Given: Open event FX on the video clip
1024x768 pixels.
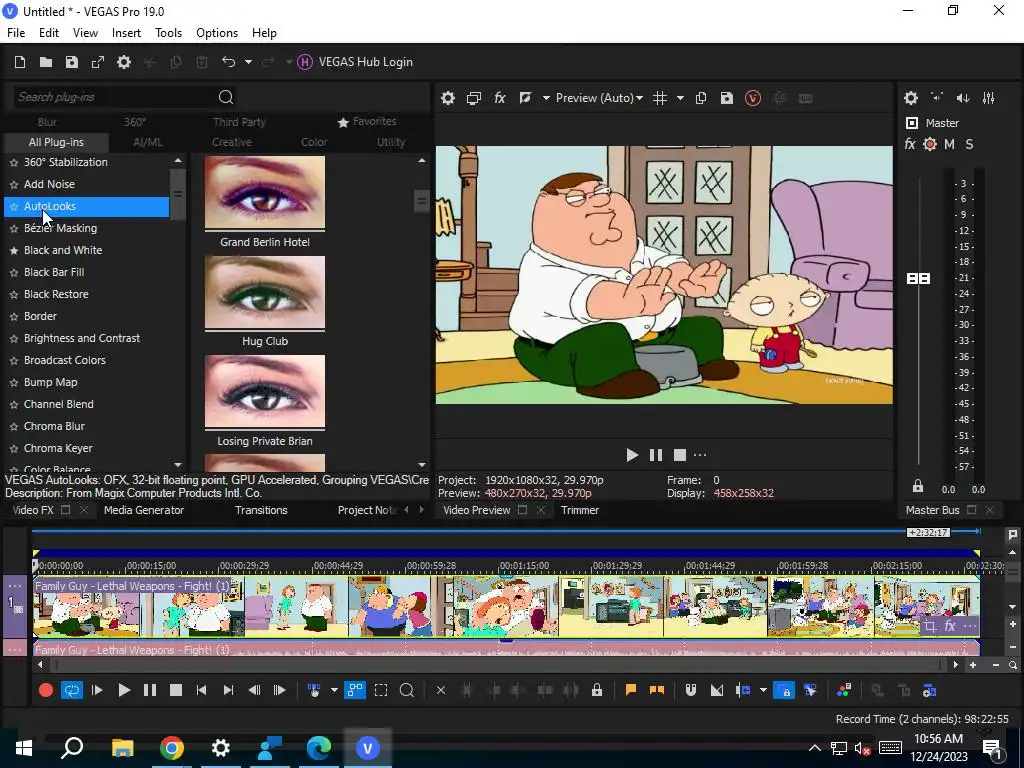Looking at the screenshot, I should (950, 626).
